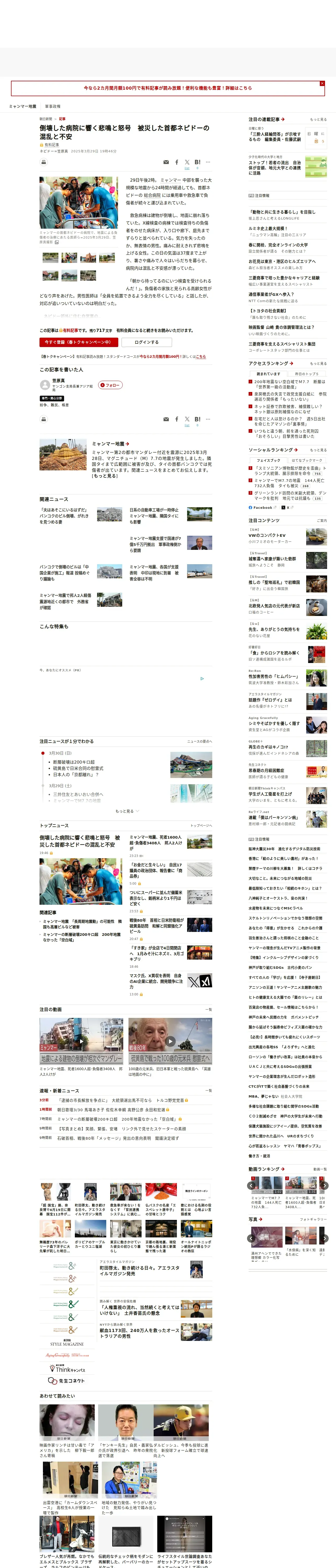Bookmark with Hatena B! in the top share bar
Viewport: 336px width, 1568px height.
(198, 163)
